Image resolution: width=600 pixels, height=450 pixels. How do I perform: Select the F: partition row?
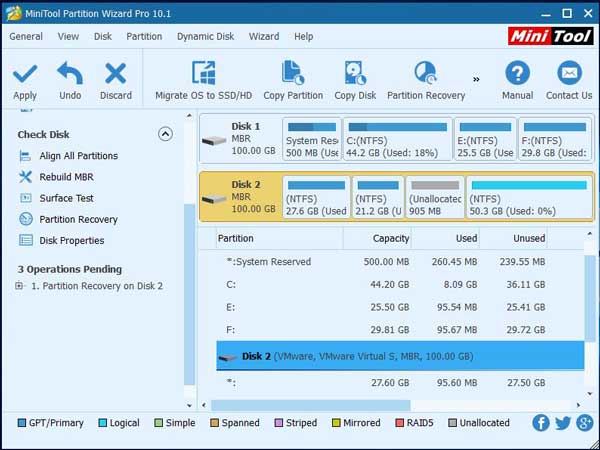tap(400, 329)
